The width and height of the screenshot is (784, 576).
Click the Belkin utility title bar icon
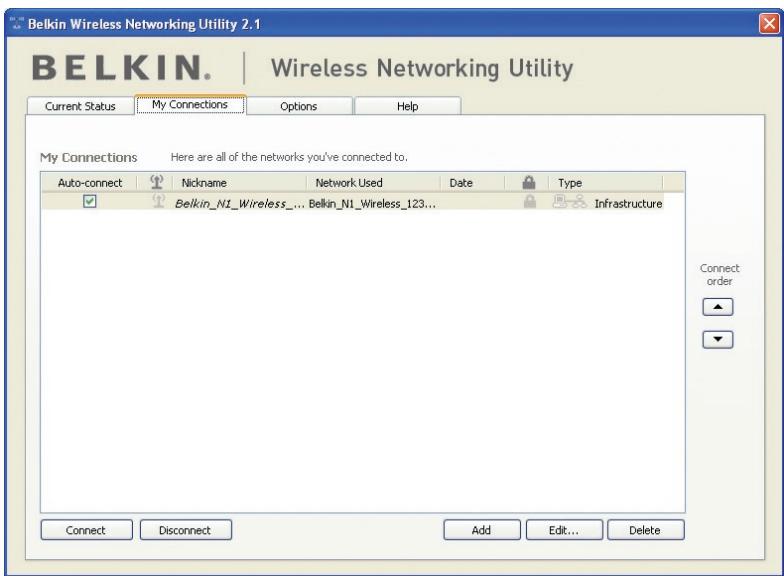coord(17,23)
